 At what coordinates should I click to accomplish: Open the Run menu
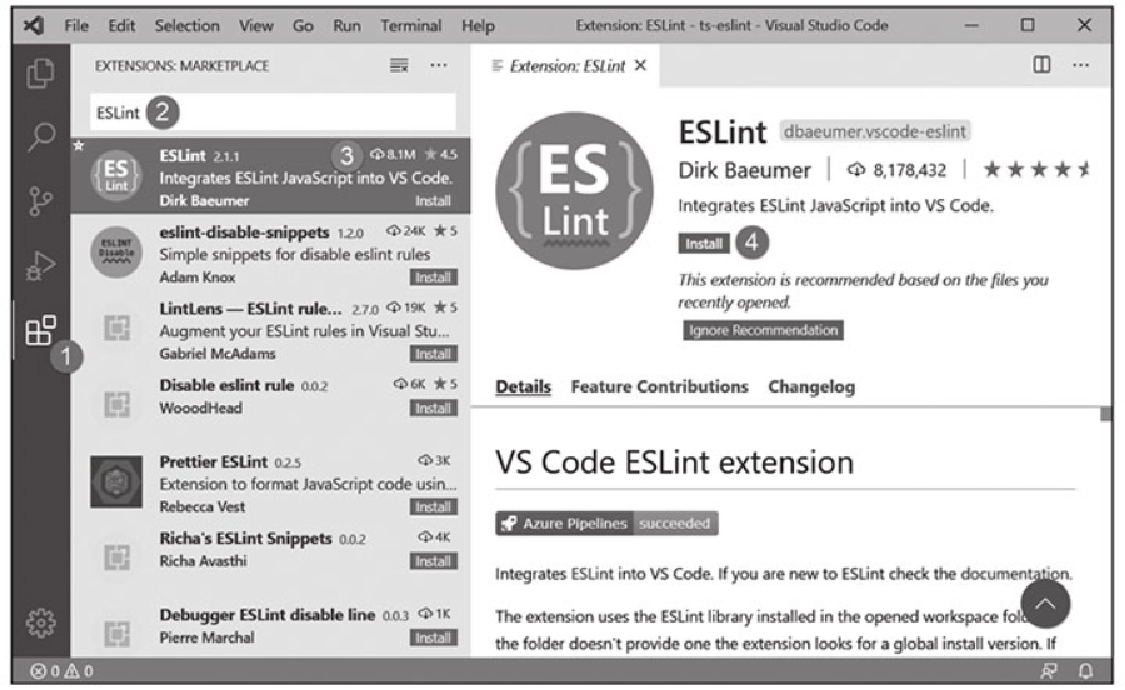pyautogui.click(x=347, y=26)
